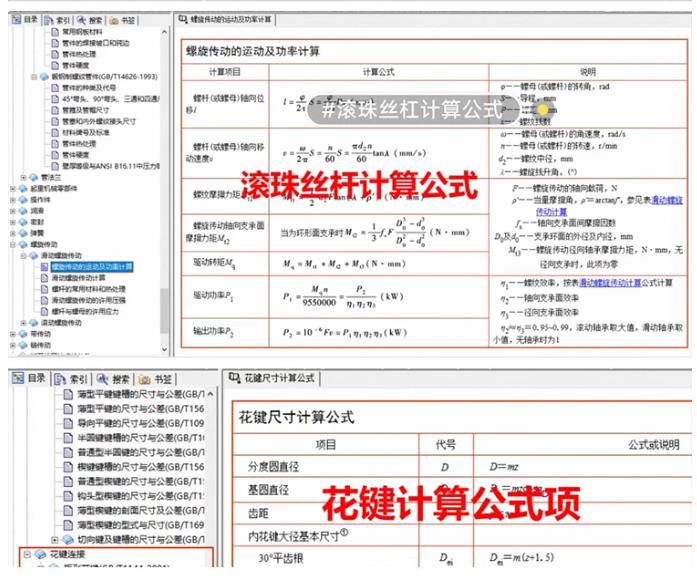
Task: Click the scroll-up arrow of the 花键 window tree
Action: 210,394
